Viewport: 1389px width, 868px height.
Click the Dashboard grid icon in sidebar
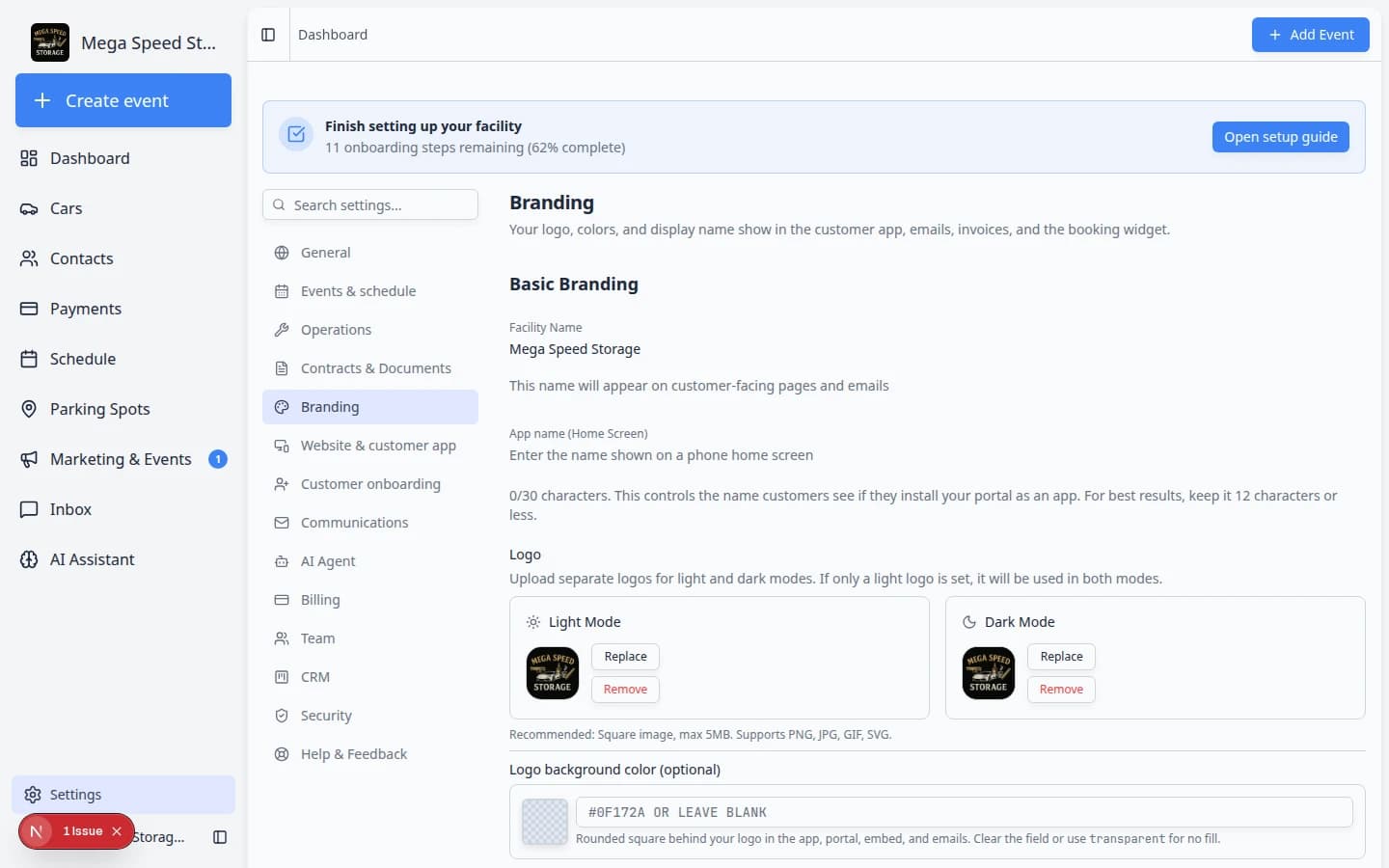[29, 158]
